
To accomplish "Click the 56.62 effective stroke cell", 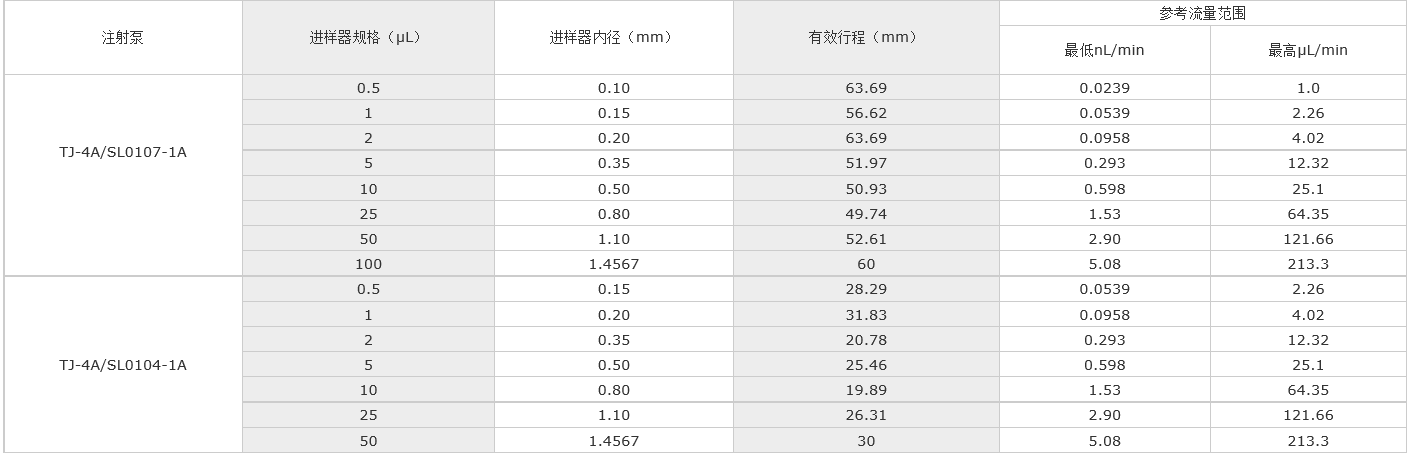I will [865, 113].
